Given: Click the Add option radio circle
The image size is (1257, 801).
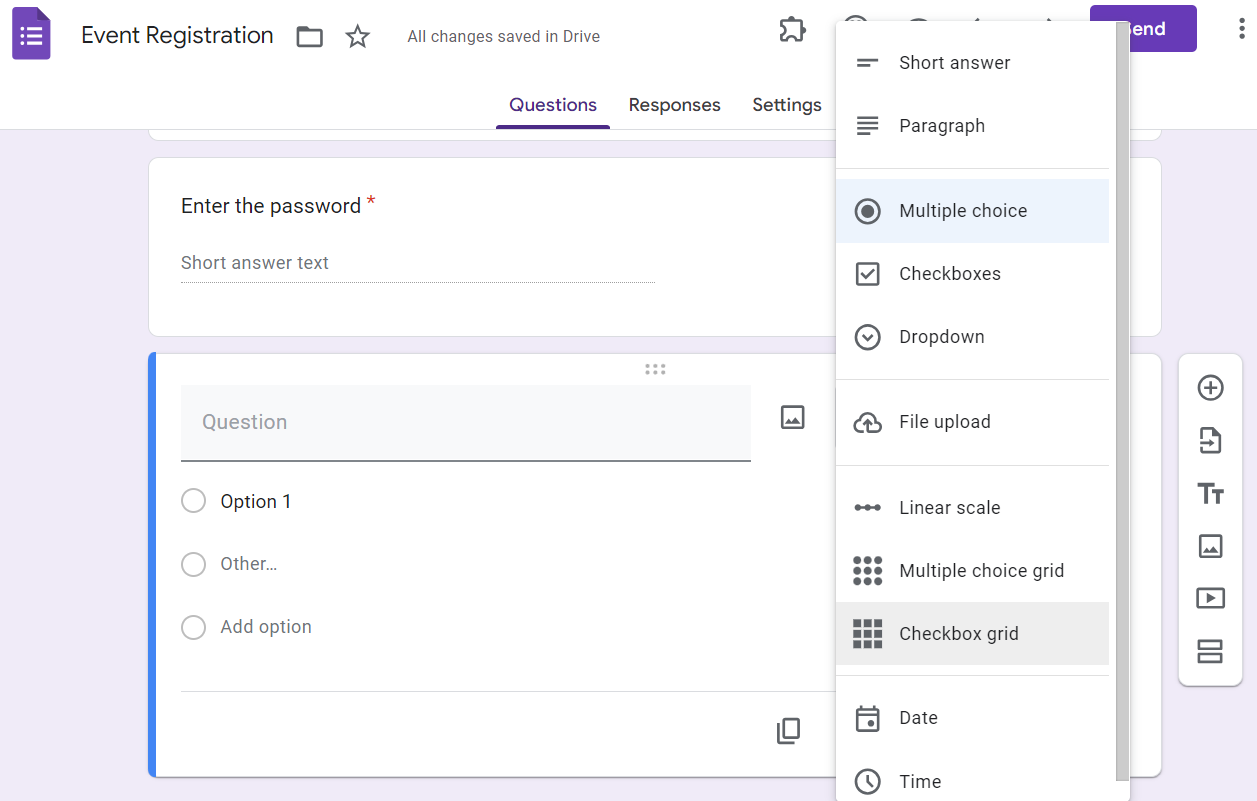Looking at the screenshot, I should point(193,627).
